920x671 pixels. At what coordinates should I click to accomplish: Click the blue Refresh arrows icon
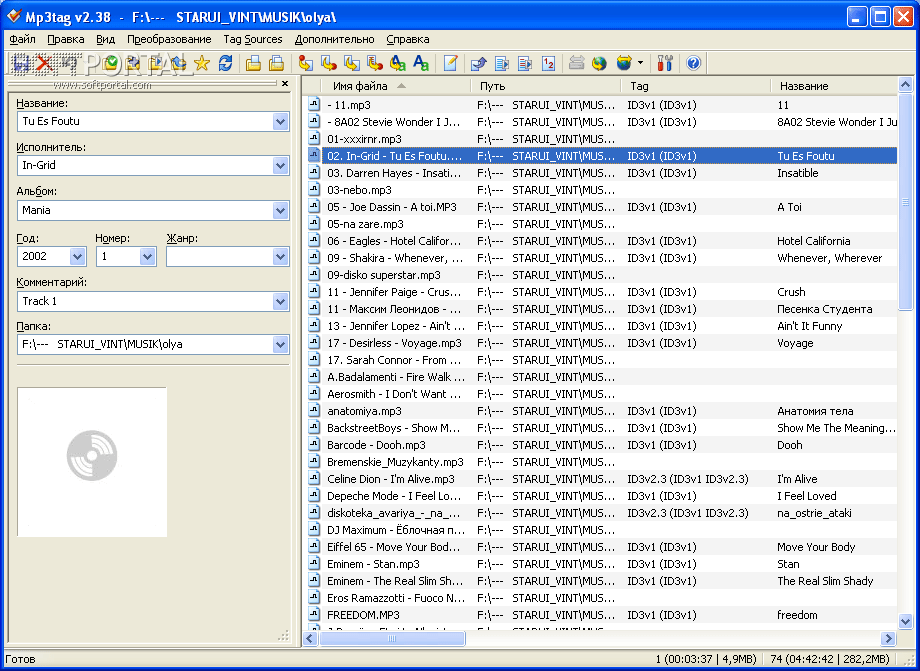coord(225,63)
